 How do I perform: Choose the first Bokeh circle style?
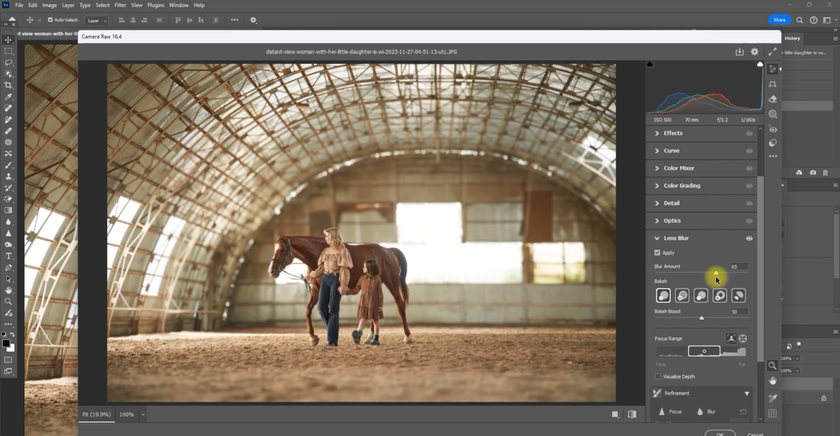click(663, 295)
